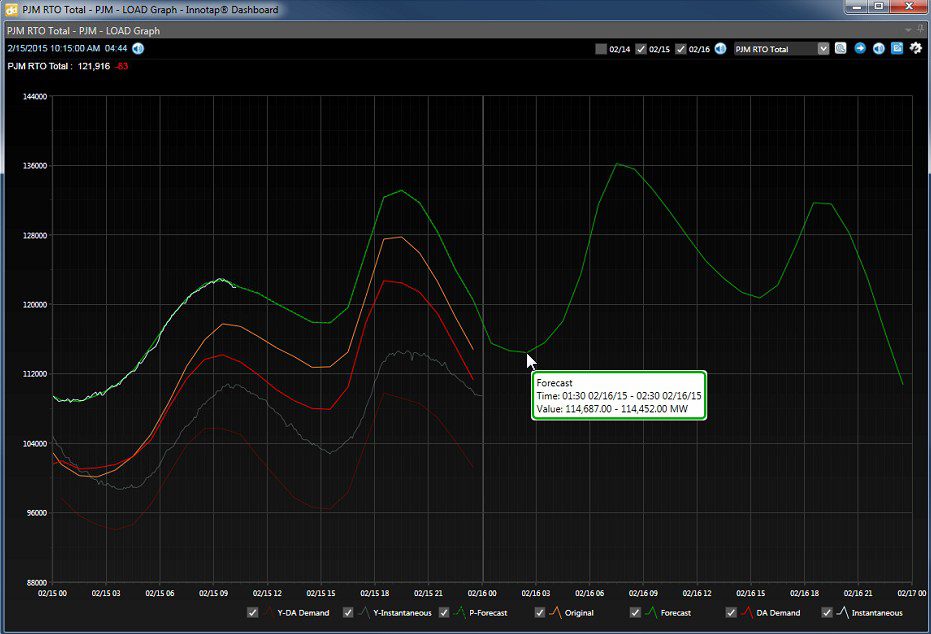Image resolution: width=931 pixels, height=634 pixels.
Task: Click the 02/15 21 x-axis label
Action: point(428,593)
